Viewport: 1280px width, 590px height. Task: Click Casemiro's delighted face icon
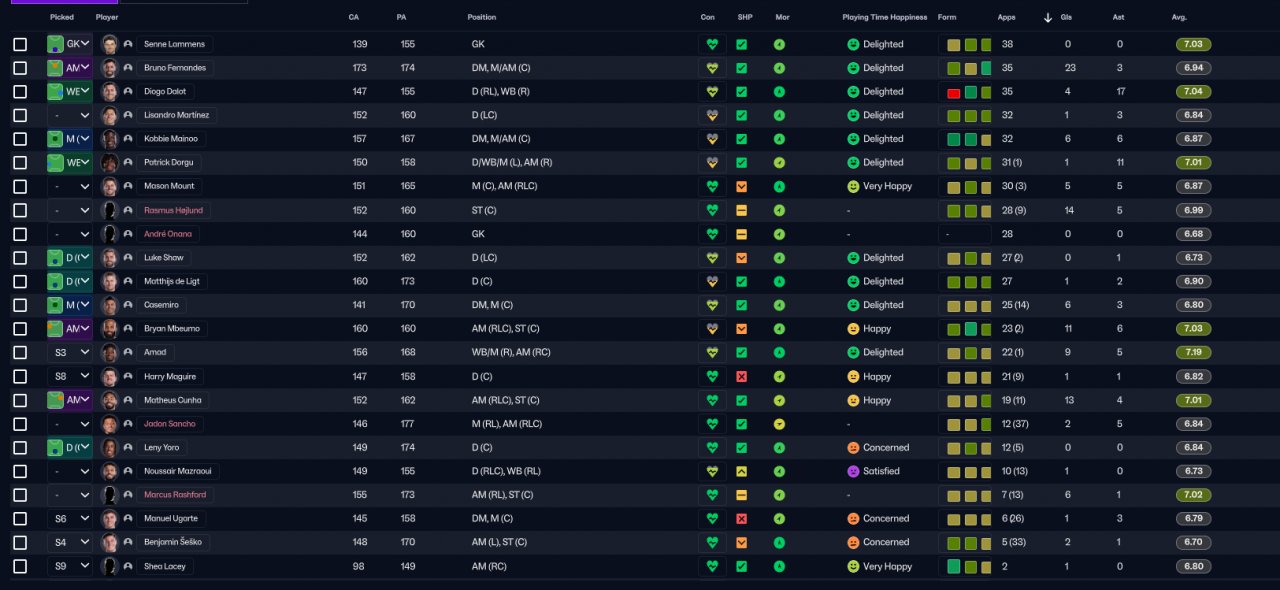[853, 305]
